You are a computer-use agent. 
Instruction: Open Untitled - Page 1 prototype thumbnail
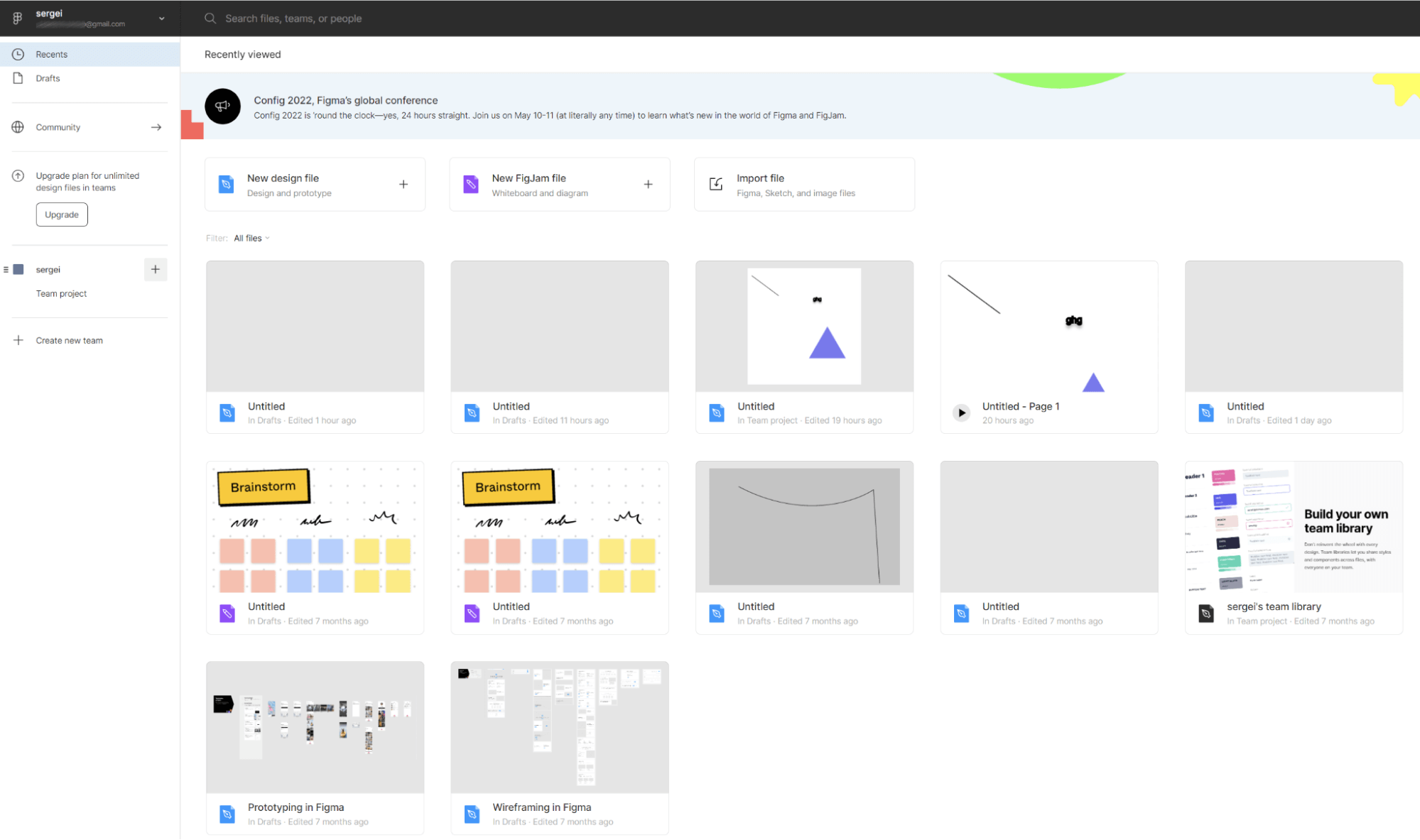tap(1049, 327)
